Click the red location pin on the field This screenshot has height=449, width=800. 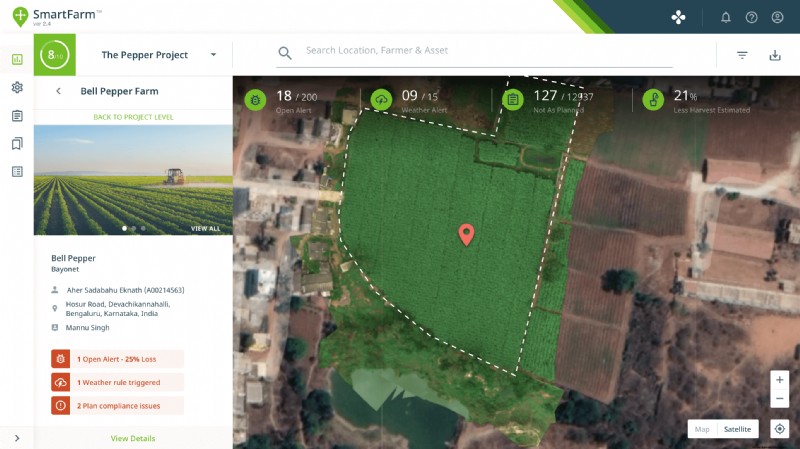[x=466, y=235]
